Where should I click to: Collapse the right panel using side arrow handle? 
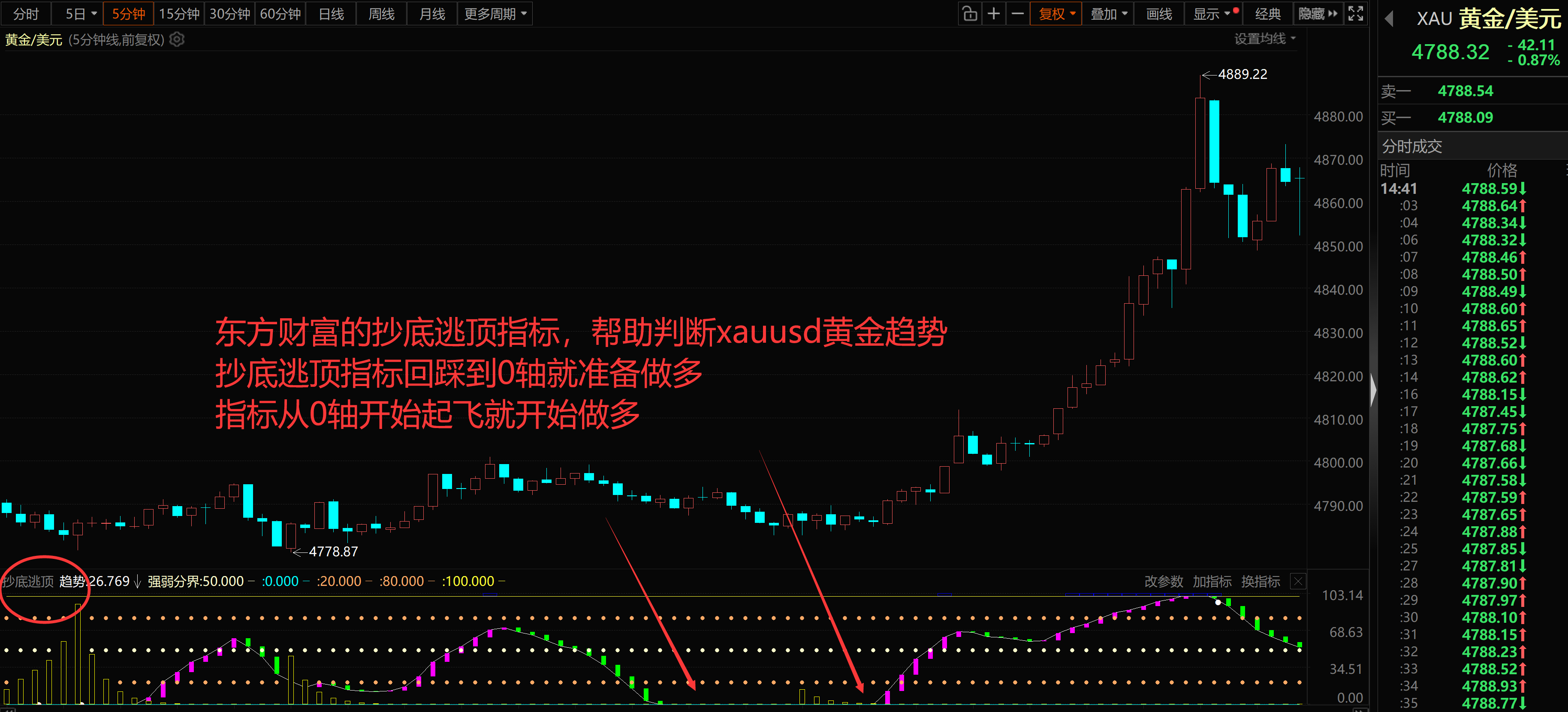1373,390
